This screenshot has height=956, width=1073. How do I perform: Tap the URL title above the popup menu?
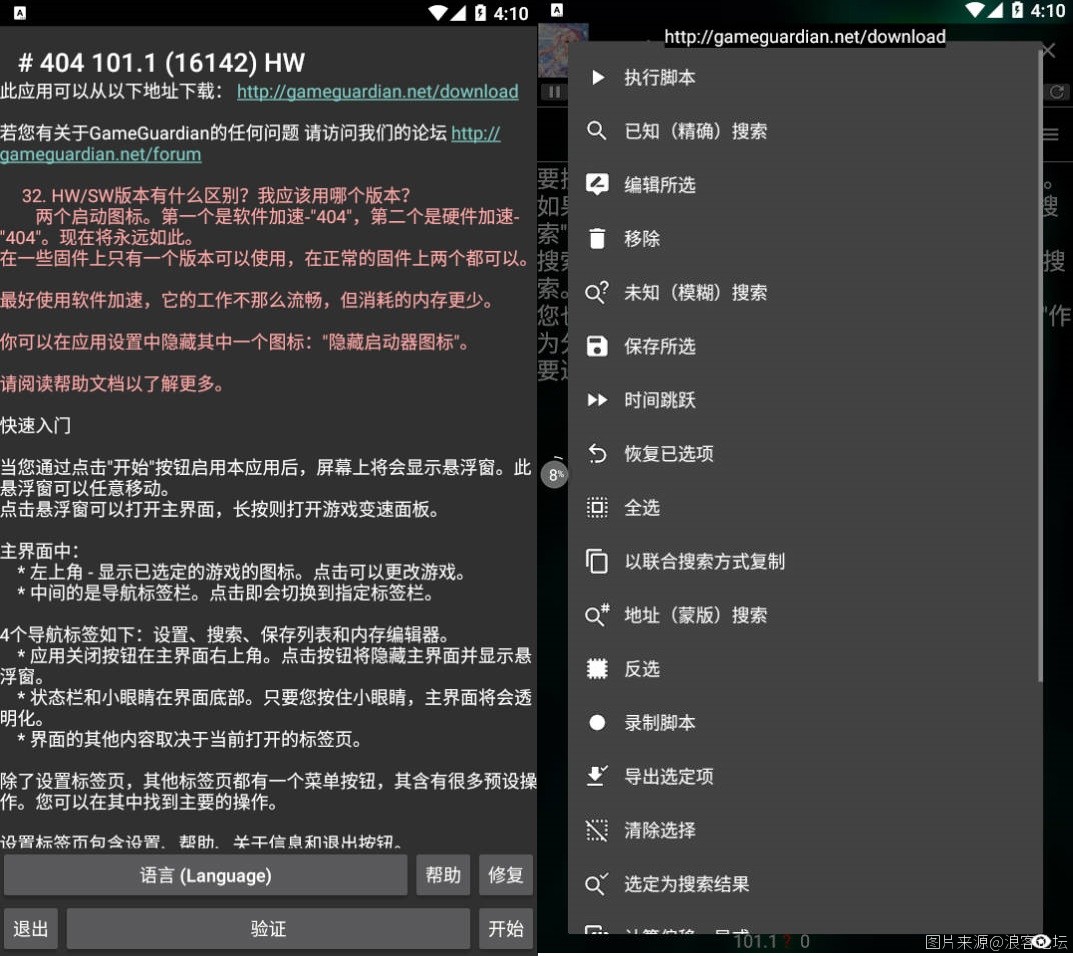[x=805, y=37]
